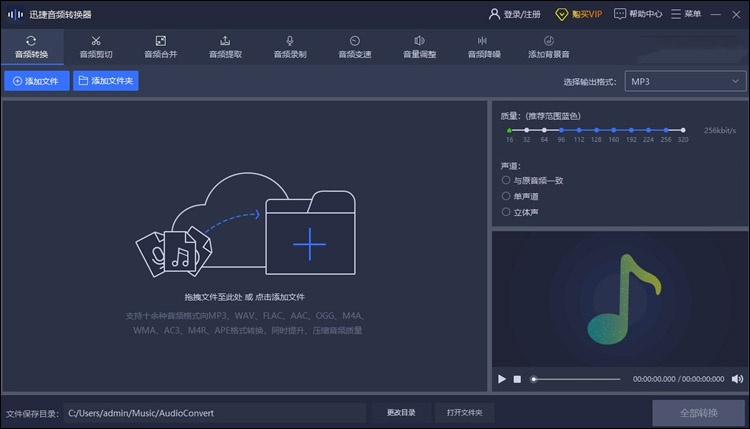The width and height of the screenshot is (750, 429).
Task: Click the output directory path field
Action: tap(215, 413)
